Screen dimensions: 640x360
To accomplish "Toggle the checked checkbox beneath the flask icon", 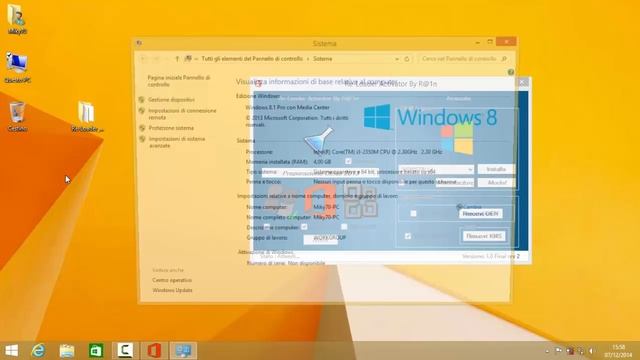I will point(348,161).
